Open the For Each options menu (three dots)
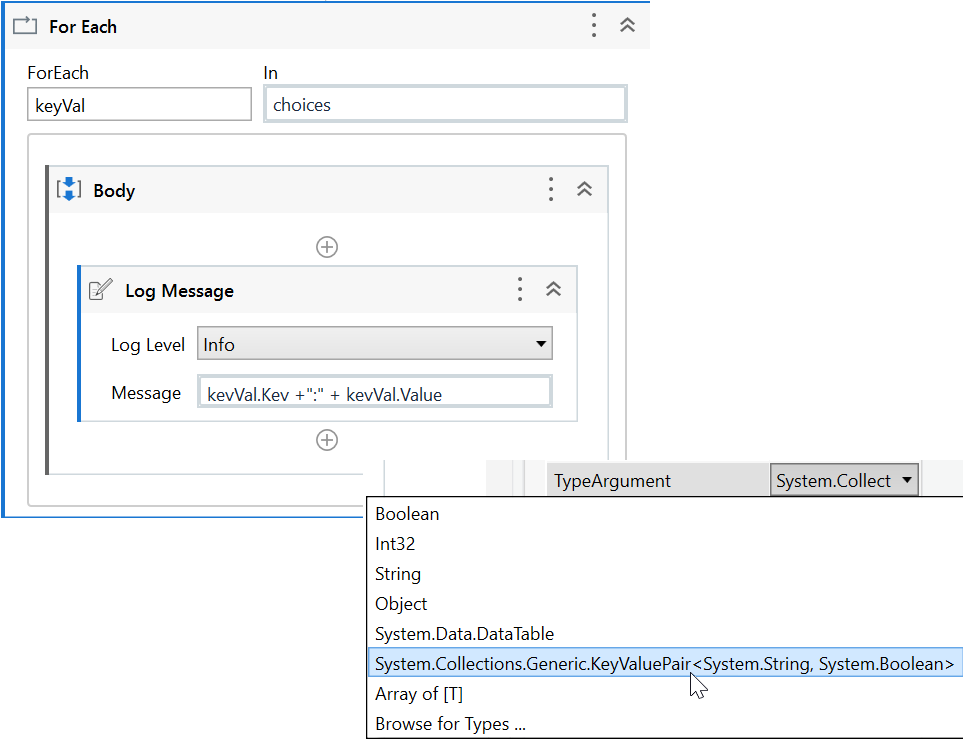Viewport: 964px width, 740px height. [594, 26]
